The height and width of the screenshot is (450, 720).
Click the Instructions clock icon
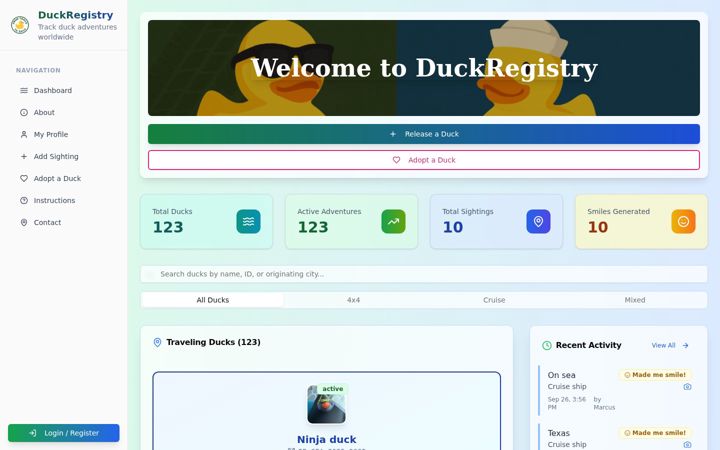point(24,201)
